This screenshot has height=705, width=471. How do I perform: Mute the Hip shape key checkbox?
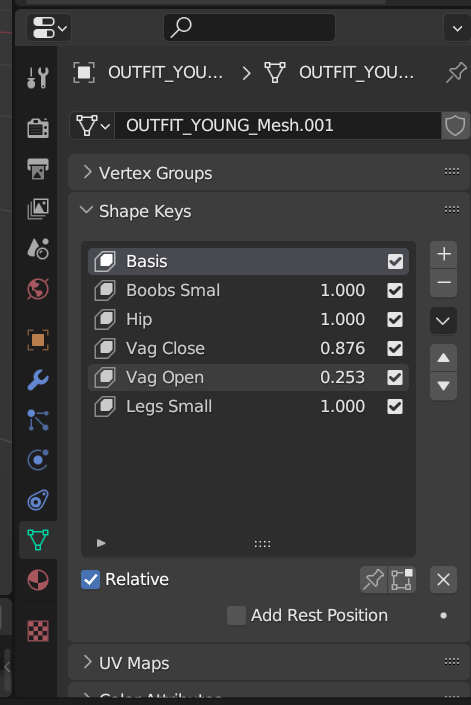pos(395,320)
